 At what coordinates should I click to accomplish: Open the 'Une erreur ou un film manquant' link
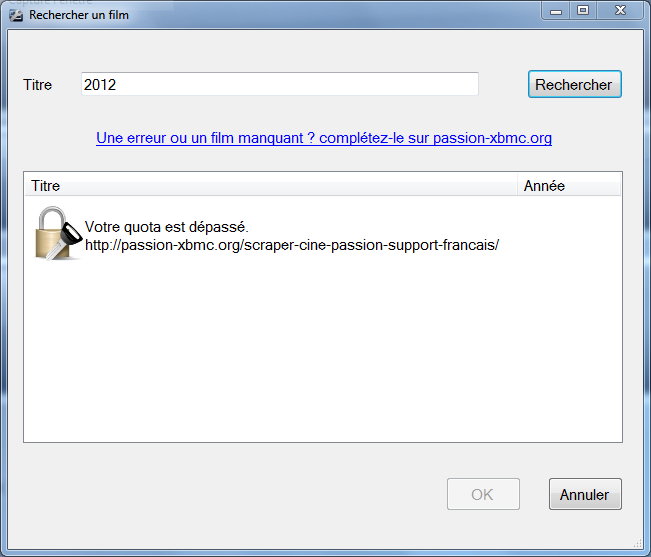tap(324, 138)
